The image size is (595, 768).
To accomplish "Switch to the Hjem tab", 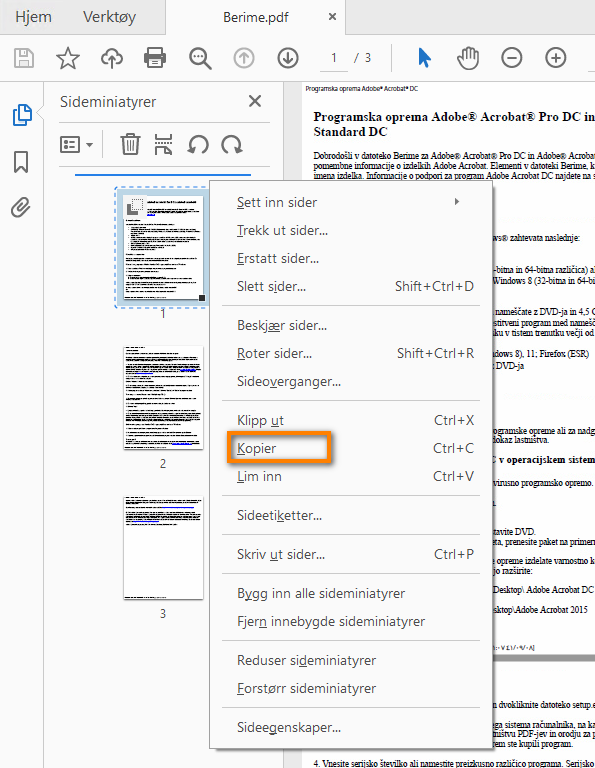I will tap(33, 17).
